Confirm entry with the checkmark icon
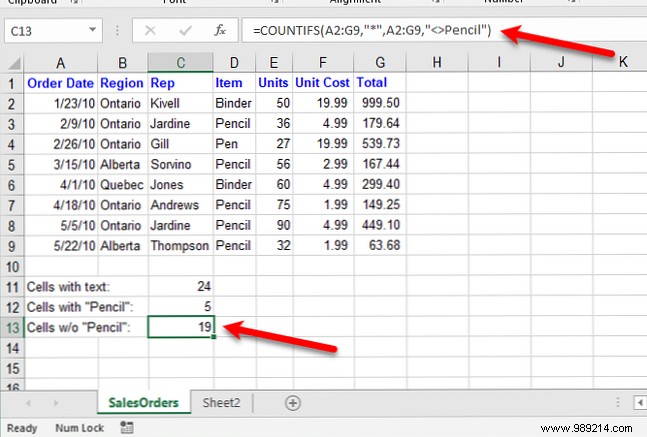Screen dimensions: 647x437 [185, 30]
